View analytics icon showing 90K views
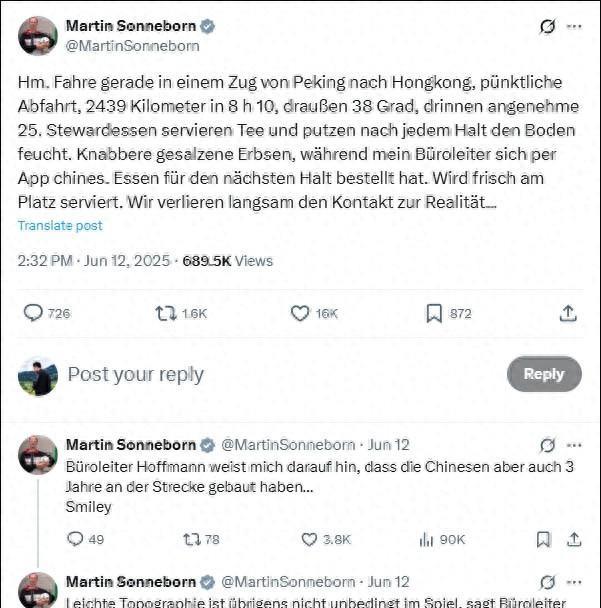The image size is (601, 608). pyautogui.click(x=426, y=539)
